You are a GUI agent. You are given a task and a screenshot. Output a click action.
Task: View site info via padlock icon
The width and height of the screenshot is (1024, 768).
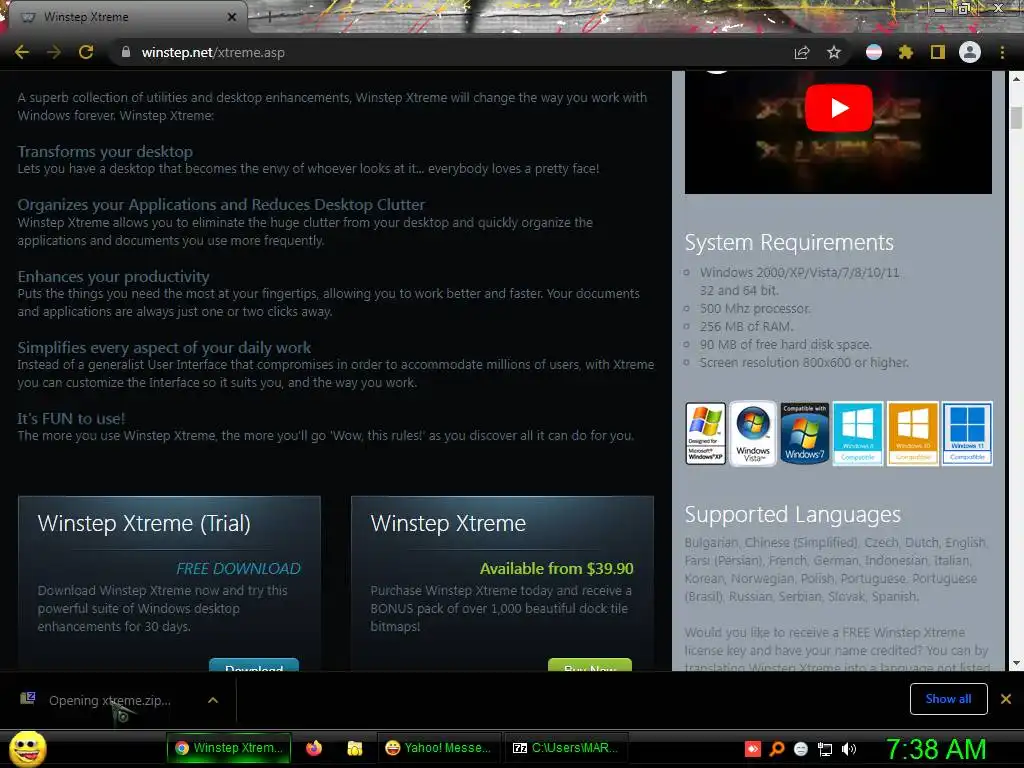126,52
